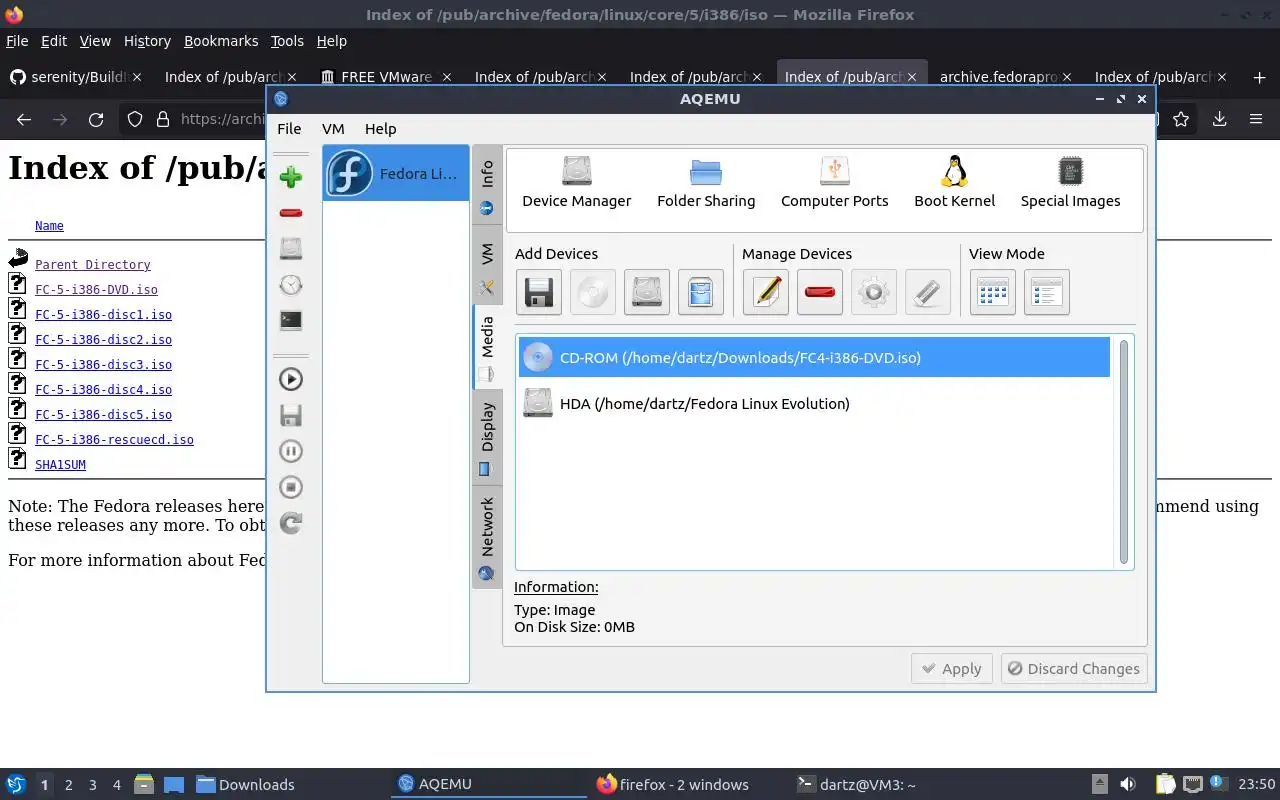
Task: Click gear play icon in Manage Devices
Action: click(874, 293)
